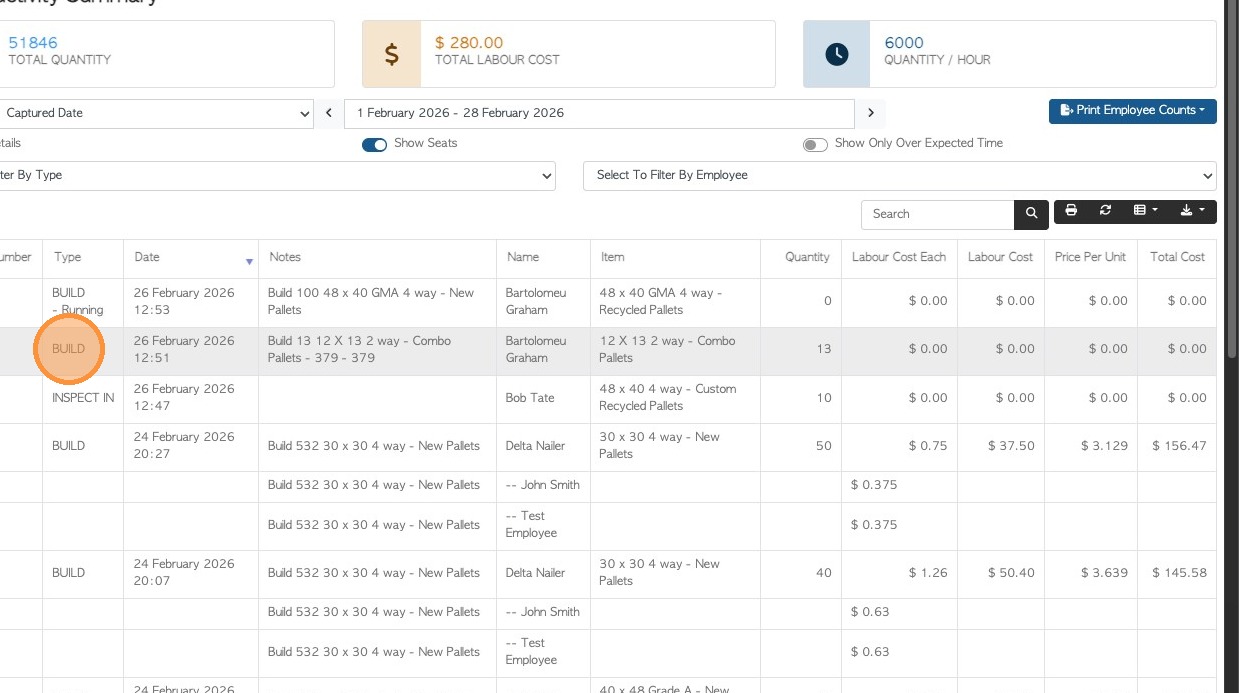Click Print Employee Counts button
Screen dimensions: 1239x693
click(1132, 111)
